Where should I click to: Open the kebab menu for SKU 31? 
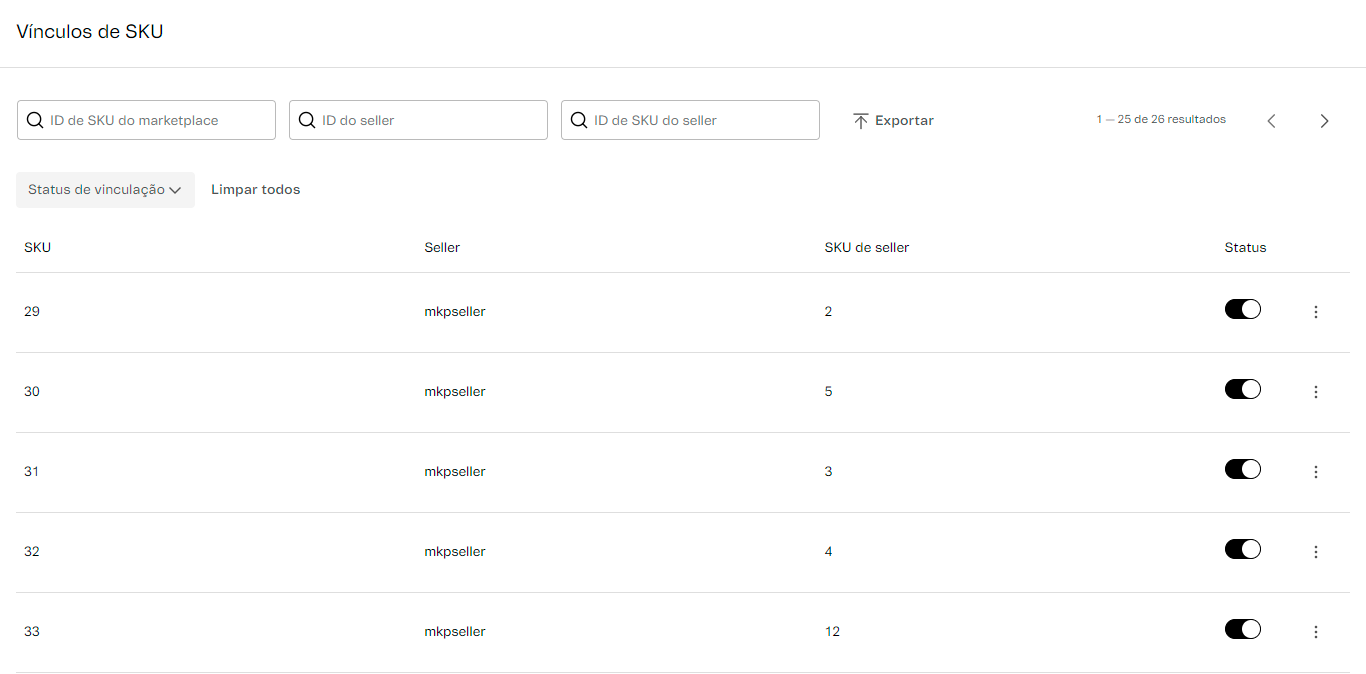pos(1315,472)
